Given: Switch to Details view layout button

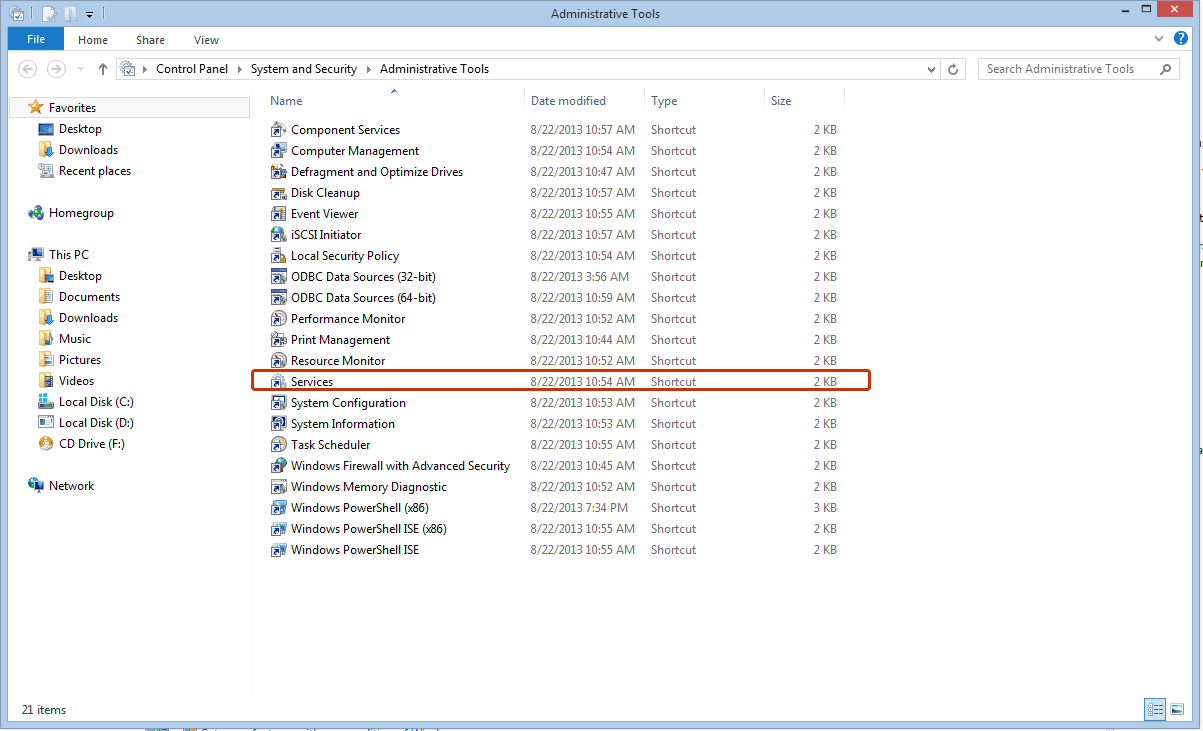Looking at the screenshot, I should (1156, 710).
